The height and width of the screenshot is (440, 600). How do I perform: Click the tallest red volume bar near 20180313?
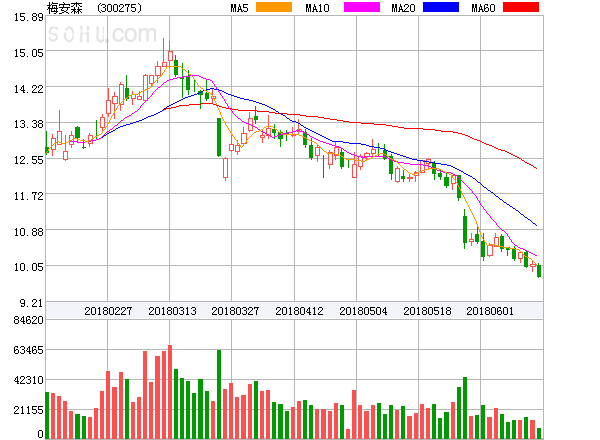(170, 392)
